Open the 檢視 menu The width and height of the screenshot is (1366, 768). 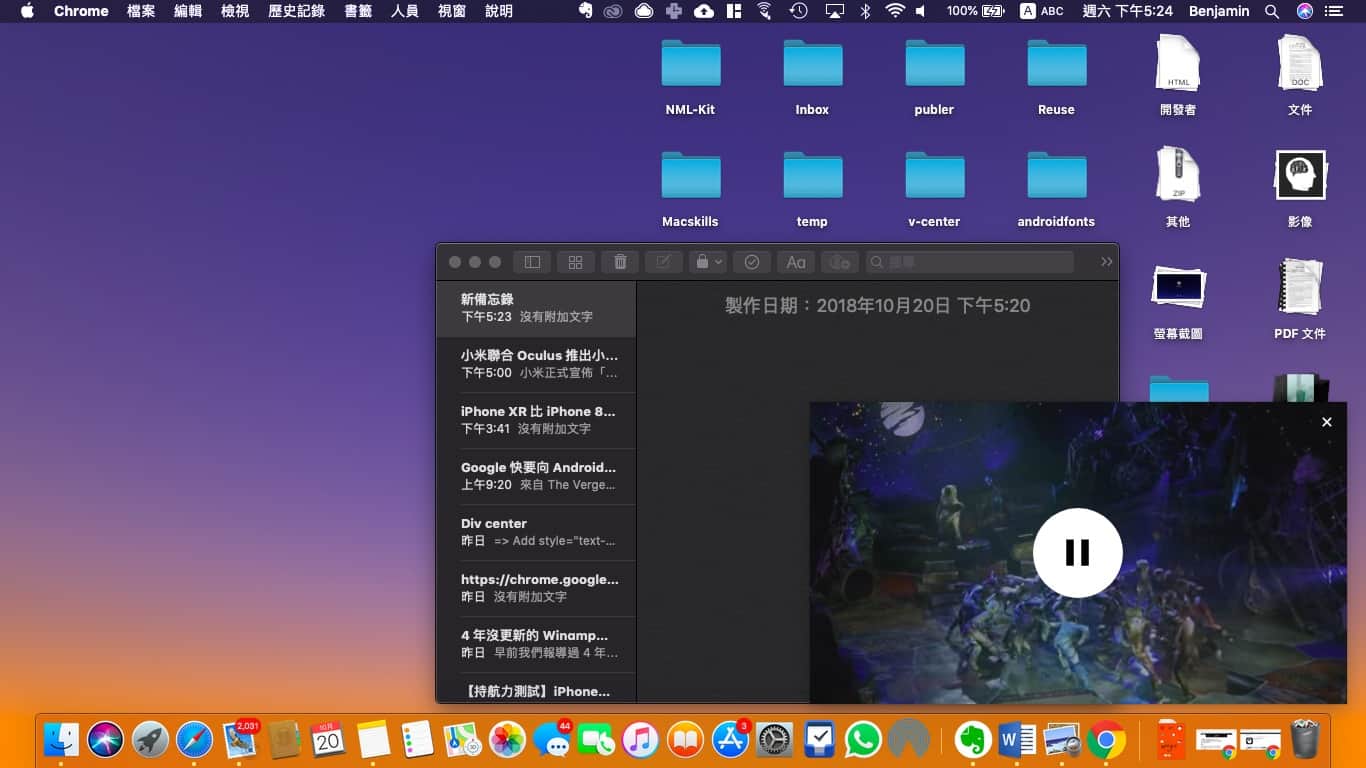tap(235, 11)
